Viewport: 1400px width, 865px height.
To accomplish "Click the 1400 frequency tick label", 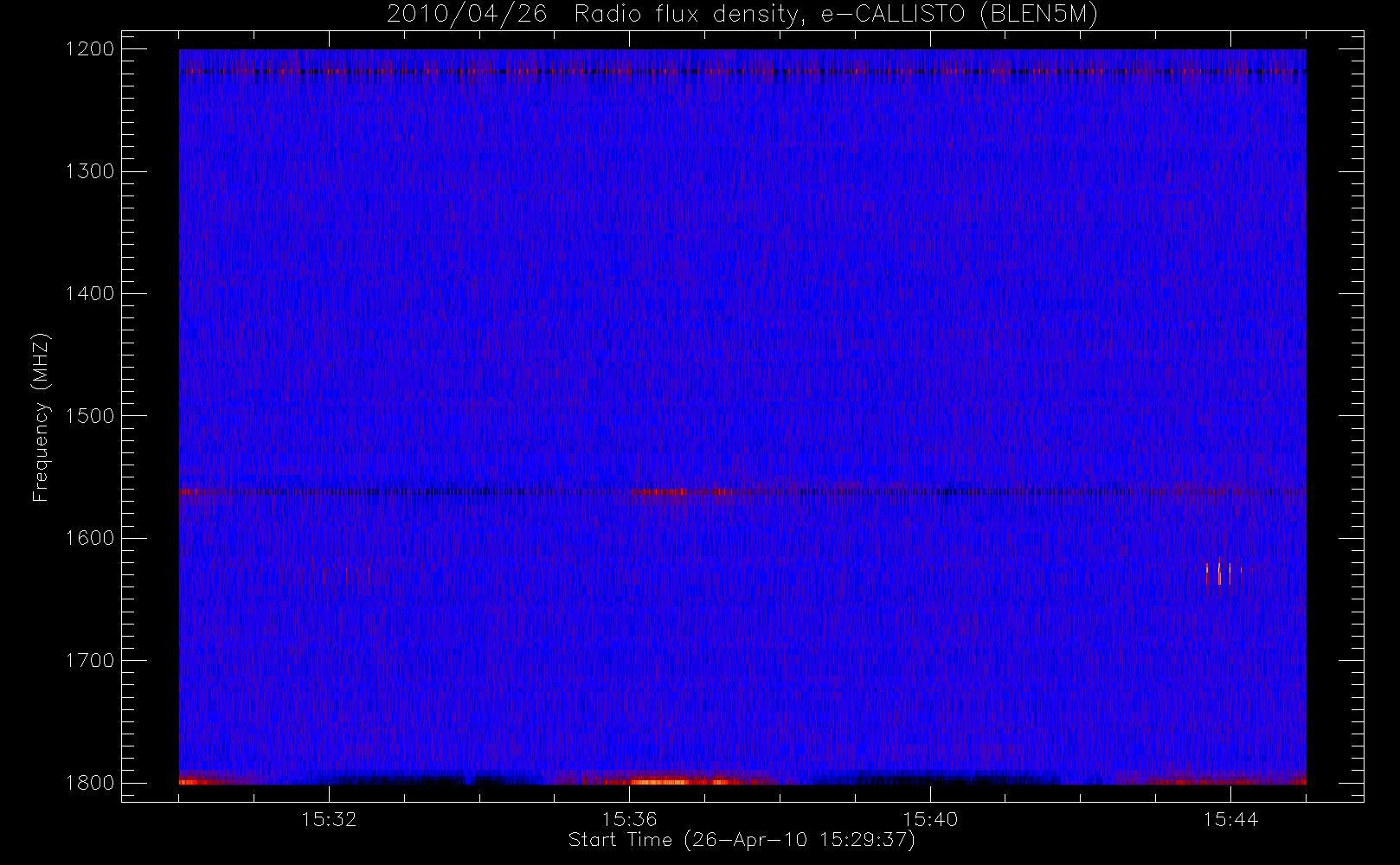I will pyautogui.click(x=90, y=293).
